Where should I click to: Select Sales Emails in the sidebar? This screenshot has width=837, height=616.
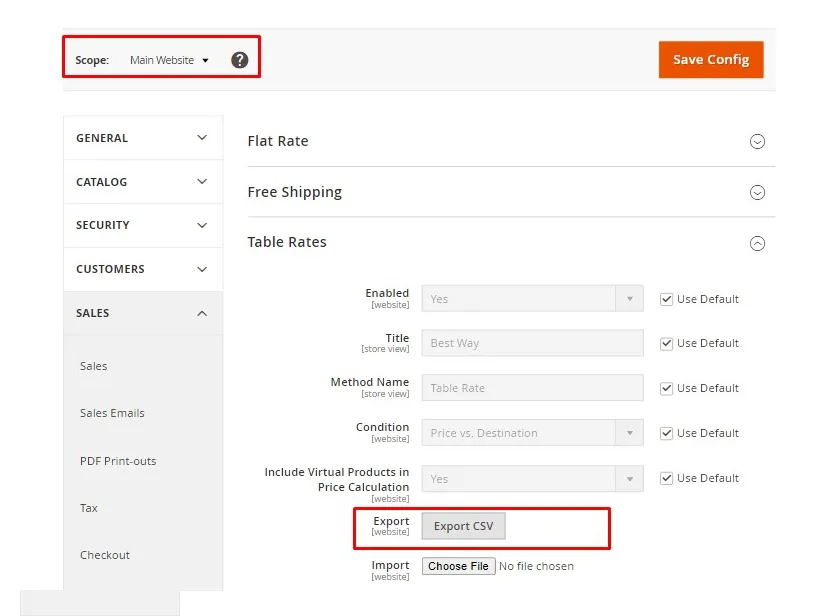pos(111,412)
